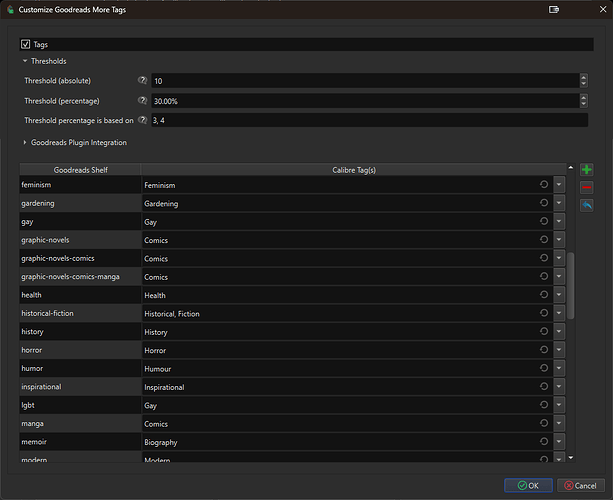Click help icon beside Threshold (absolute)

142,80
